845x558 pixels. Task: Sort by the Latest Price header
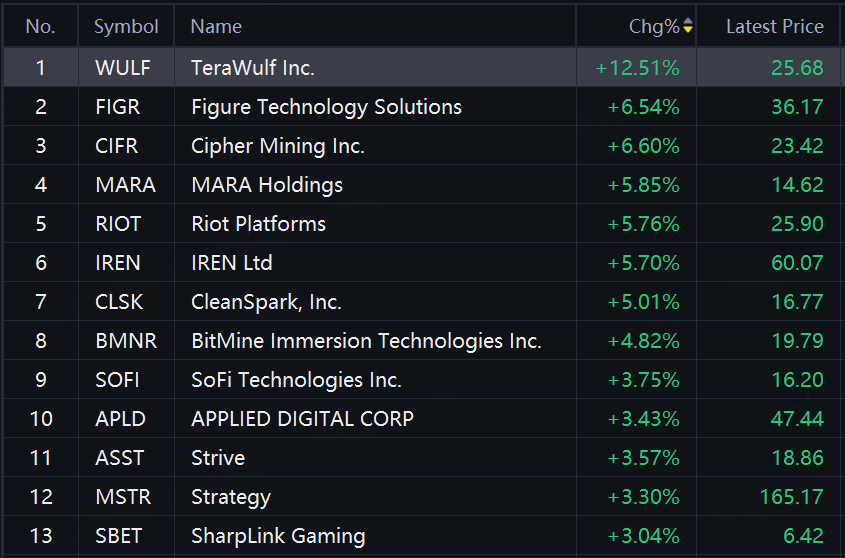tap(774, 26)
